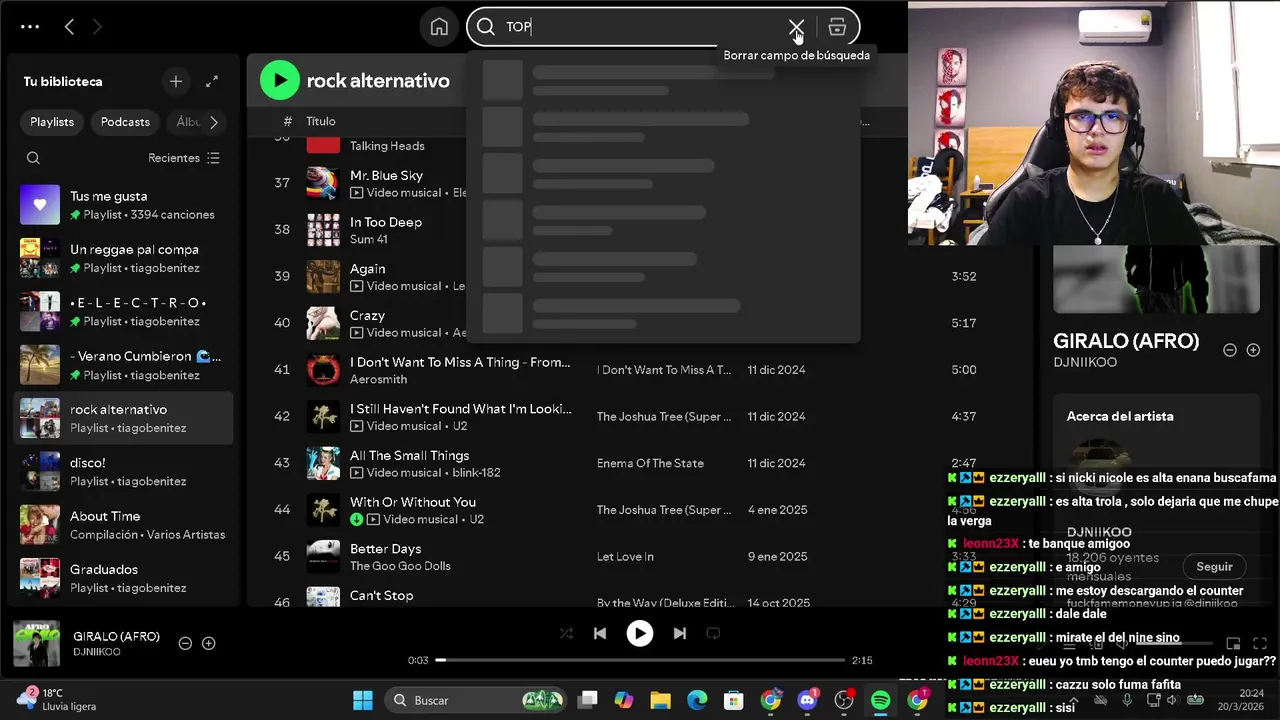Screen dimensions: 1280x720
Task: Open DJNIIKOO under the now-playing bar title
Action: tap(97, 652)
